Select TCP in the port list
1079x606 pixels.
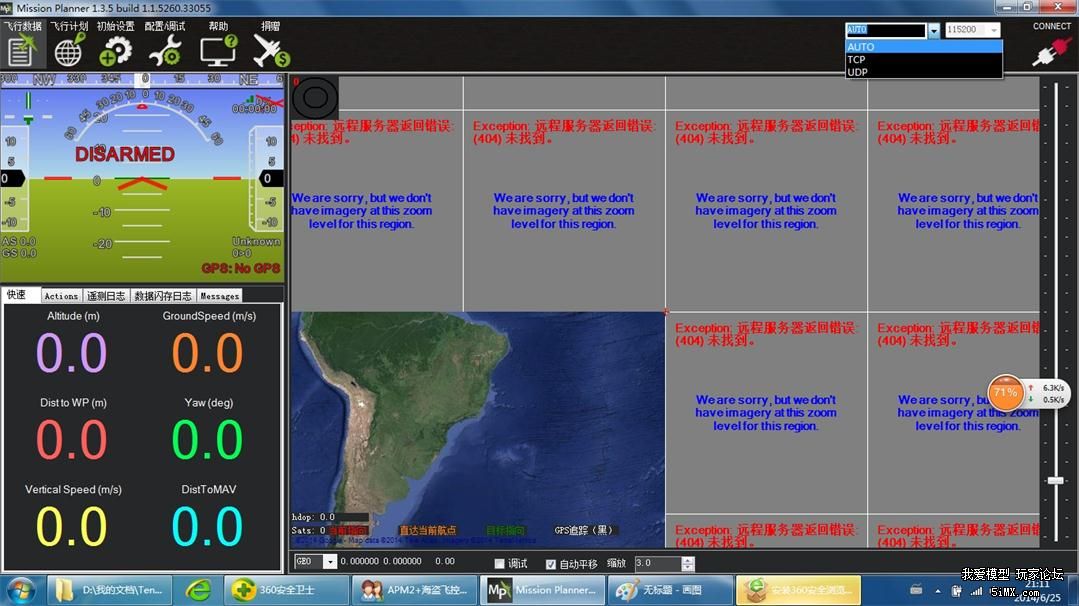(x=923, y=59)
